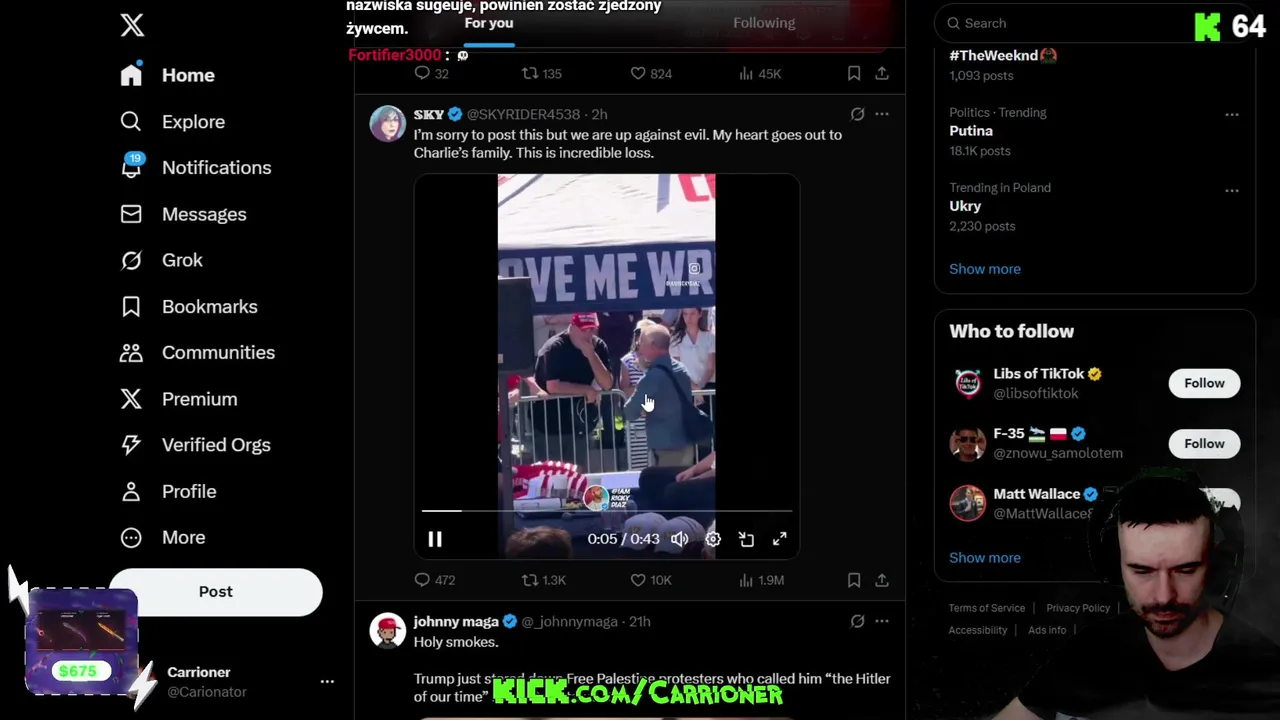This screenshot has height=720, width=1280.
Task: Open more options on johnny maga post
Action: tap(881, 621)
